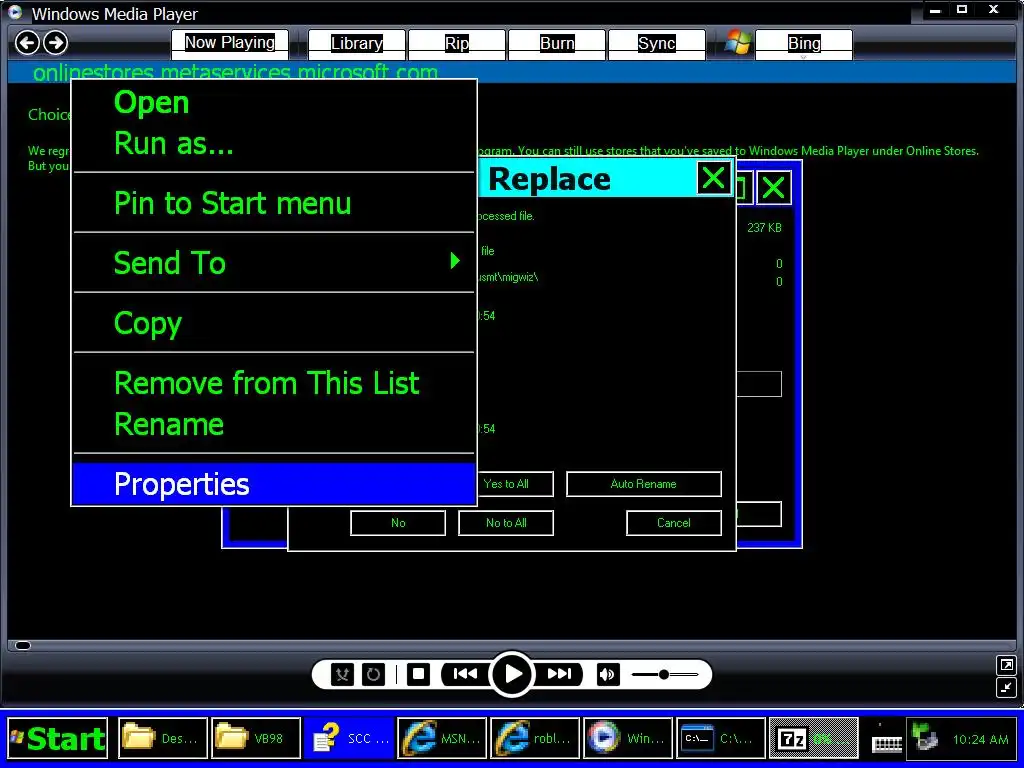
Task: Choose Open in the context menu
Action: point(274,103)
